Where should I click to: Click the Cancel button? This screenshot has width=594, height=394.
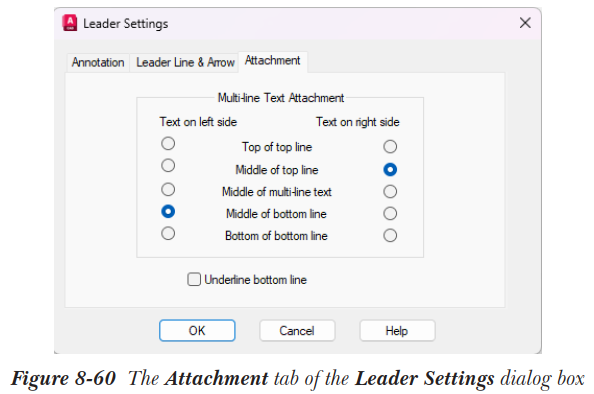pos(297,330)
